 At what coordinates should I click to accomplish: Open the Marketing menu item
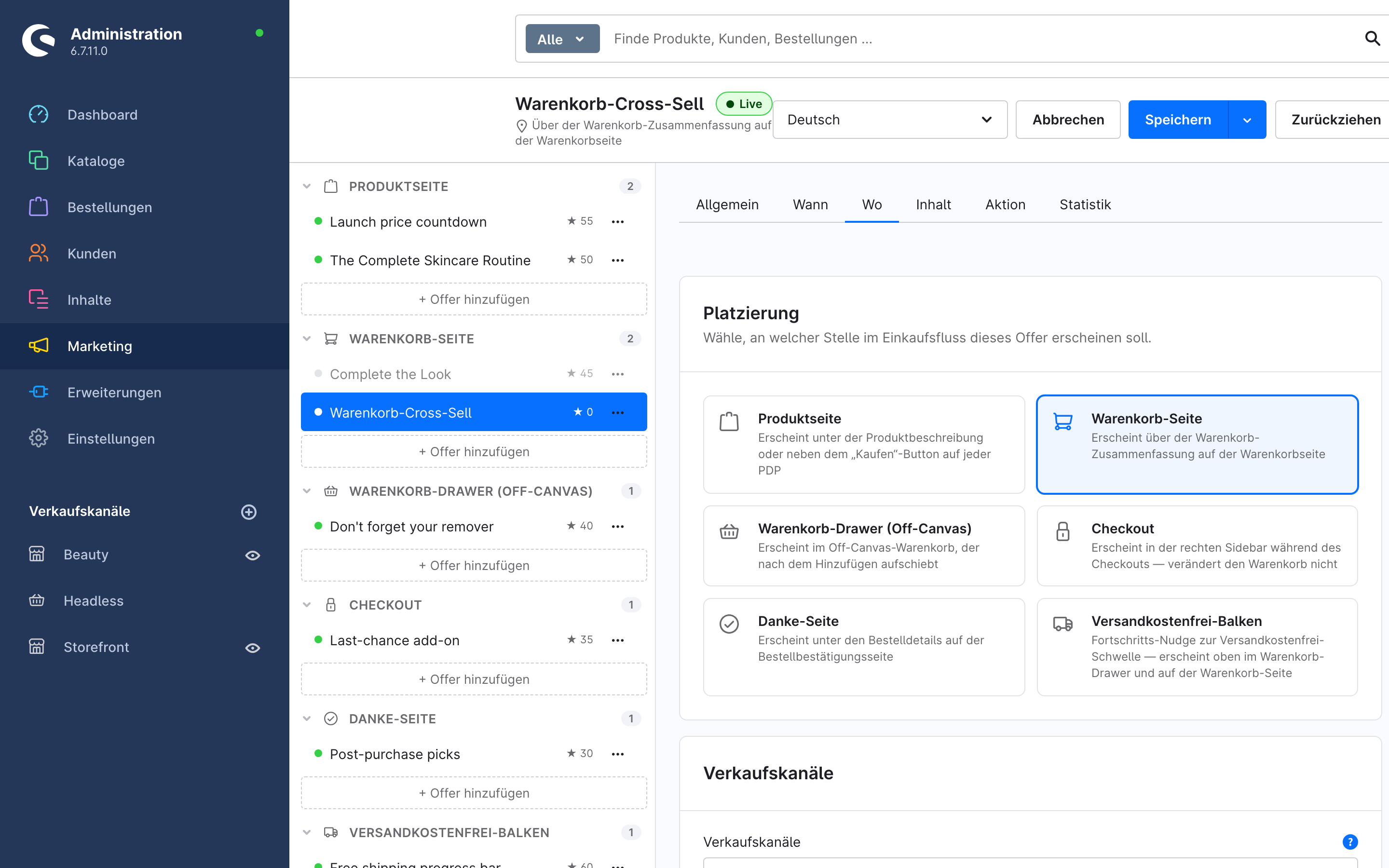[x=145, y=346]
